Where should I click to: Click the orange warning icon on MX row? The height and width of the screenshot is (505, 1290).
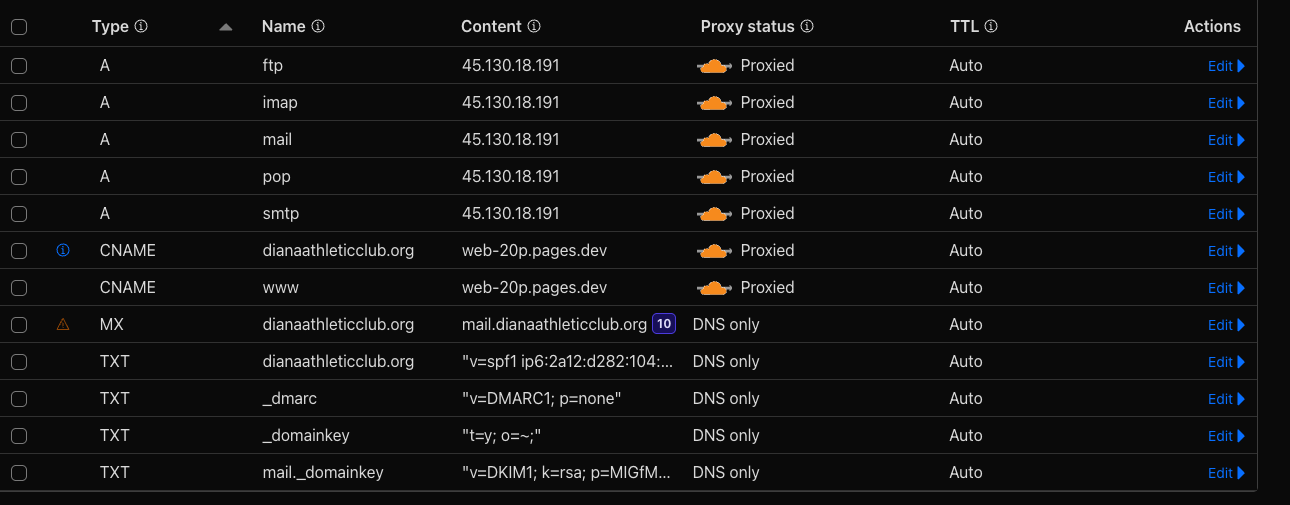[x=63, y=324]
